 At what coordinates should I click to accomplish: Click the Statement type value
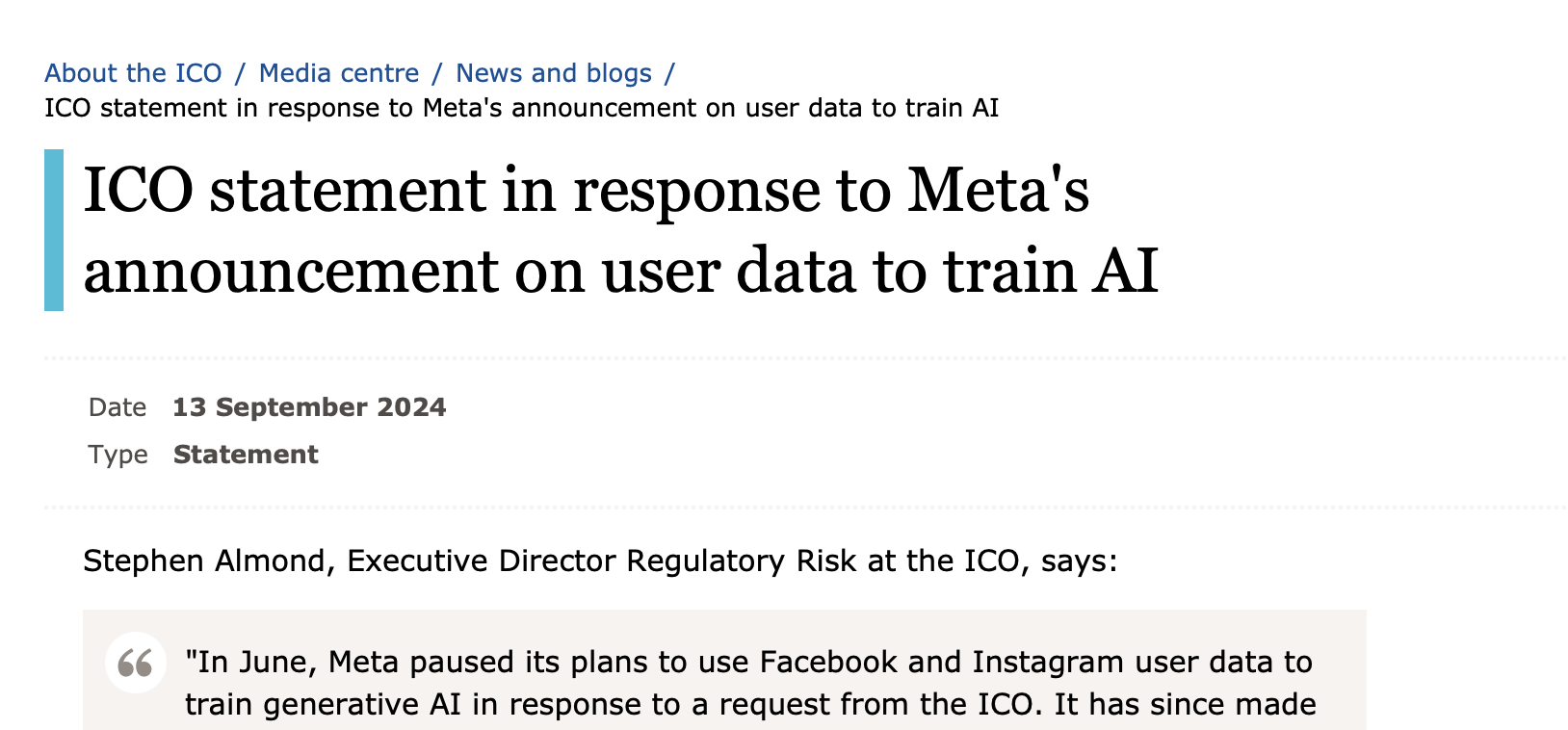246,455
